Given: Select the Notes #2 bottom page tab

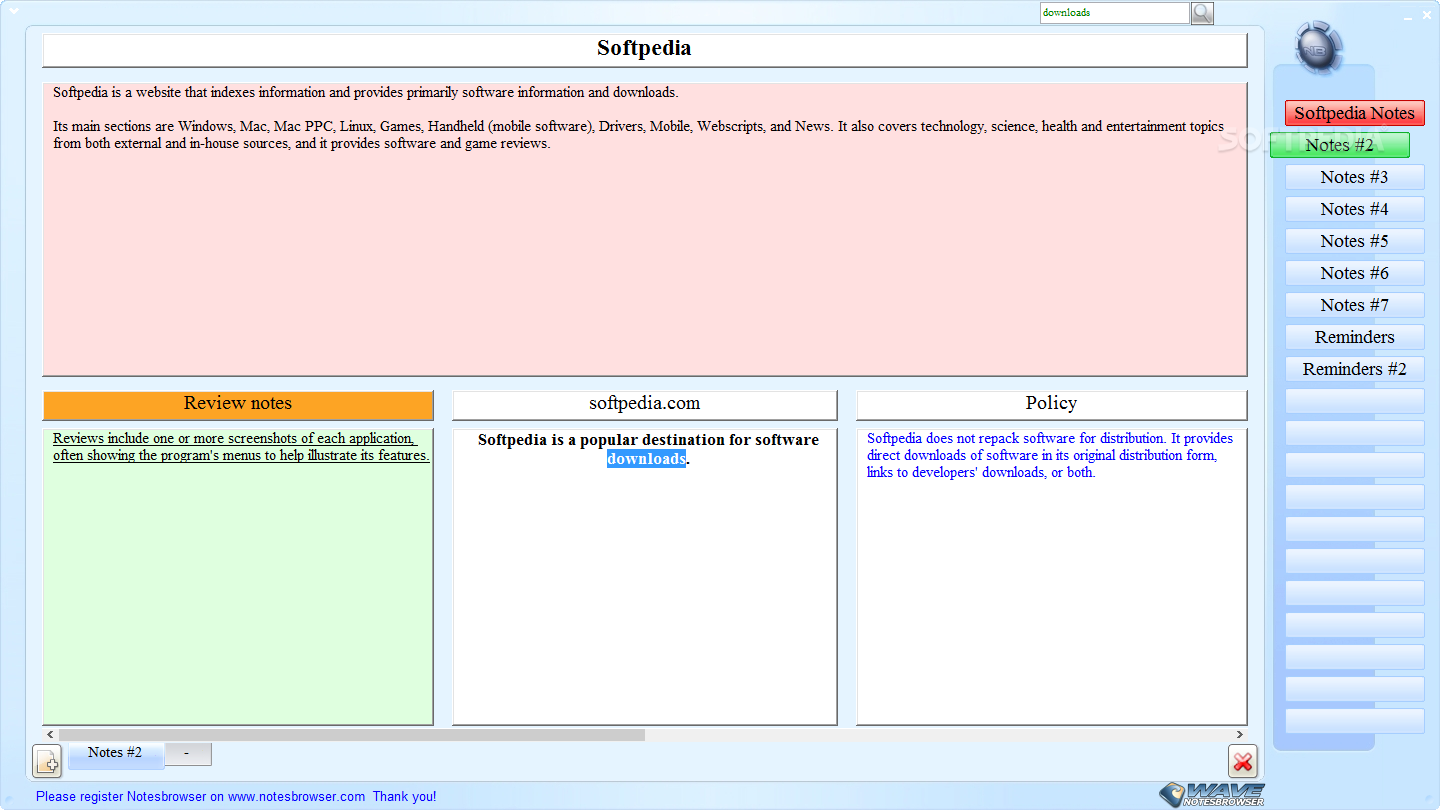Looking at the screenshot, I should pyautogui.click(x=115, y=754).
